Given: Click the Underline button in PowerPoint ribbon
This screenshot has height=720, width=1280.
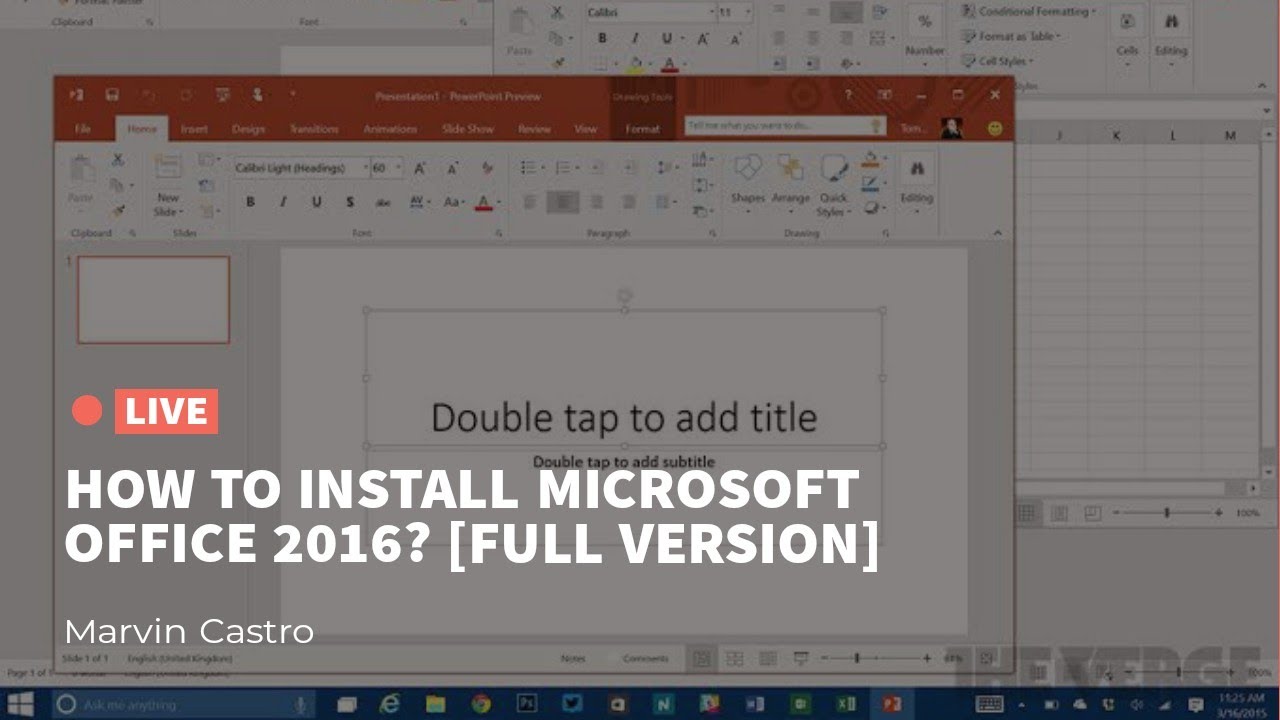Looking at the screenshot, I should [316, 202].
